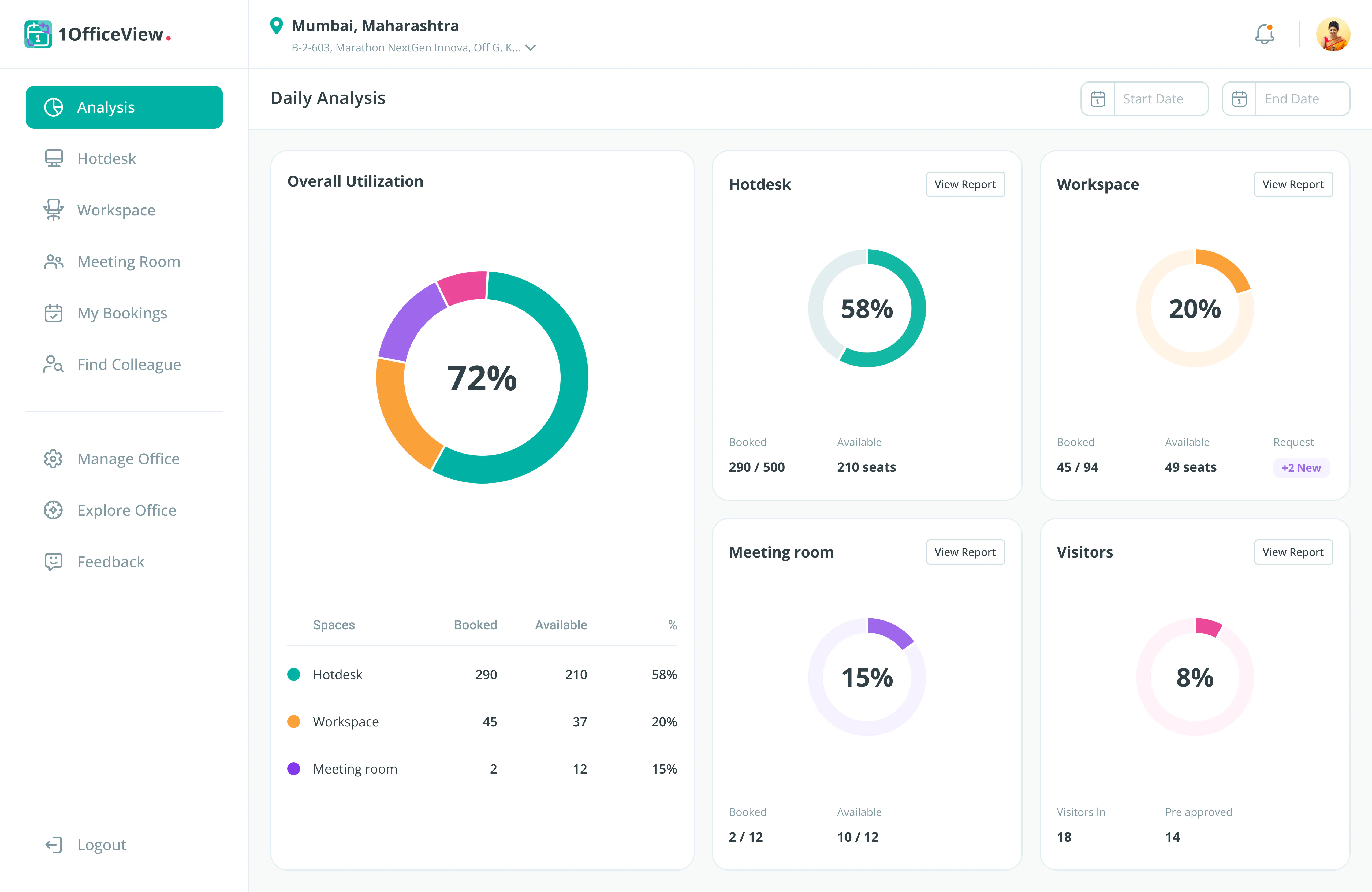This screenshot has height=892, width=1372.
Task: Open the user profile avatar
Action: pos(1333,35)
